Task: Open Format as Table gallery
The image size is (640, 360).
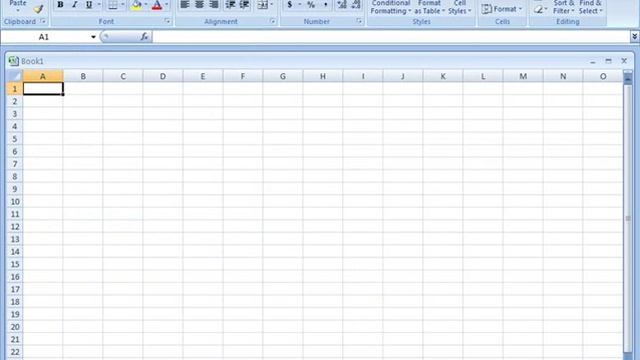Action: click(x=429, y=7)
